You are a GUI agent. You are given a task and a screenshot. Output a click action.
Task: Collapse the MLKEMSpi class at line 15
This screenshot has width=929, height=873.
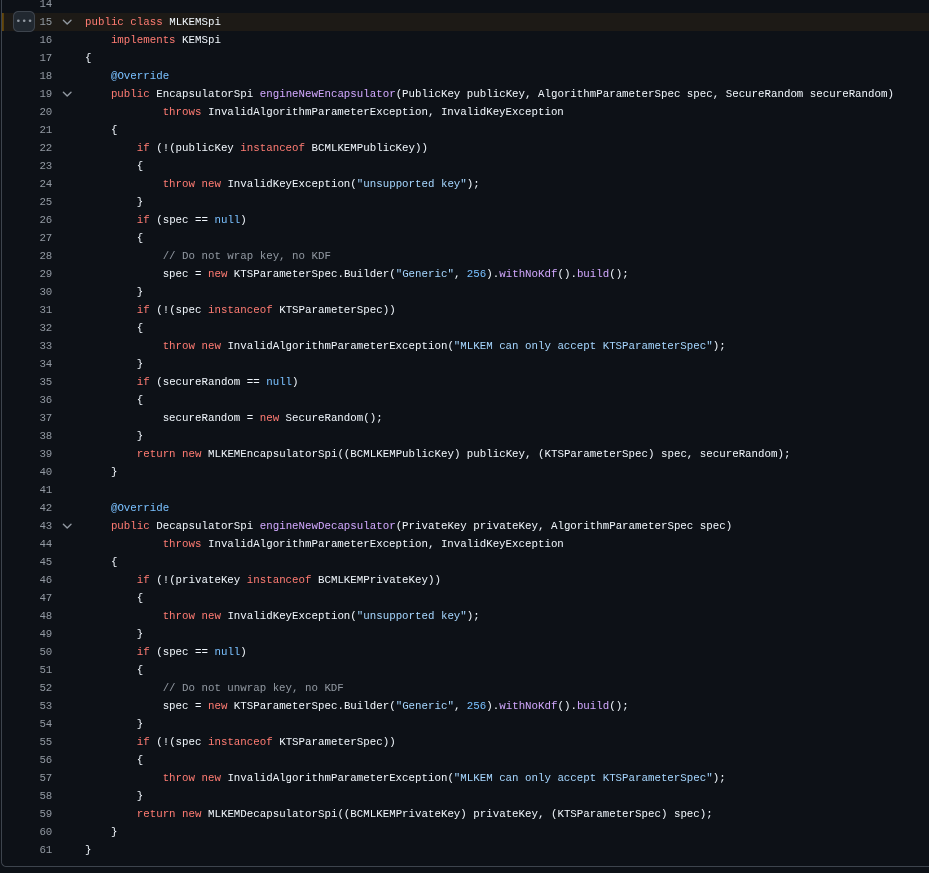click(67, 22)
